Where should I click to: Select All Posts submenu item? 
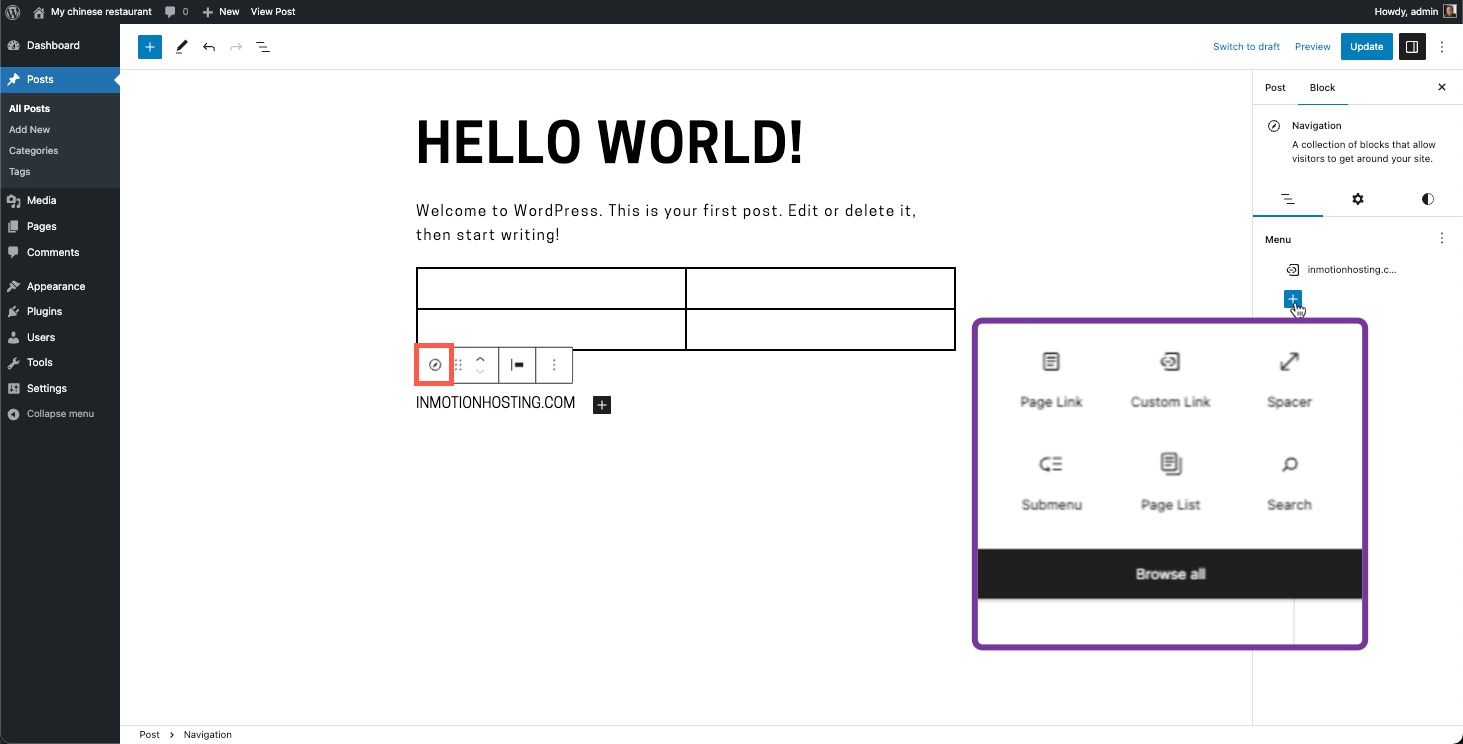tap(29, 108)
